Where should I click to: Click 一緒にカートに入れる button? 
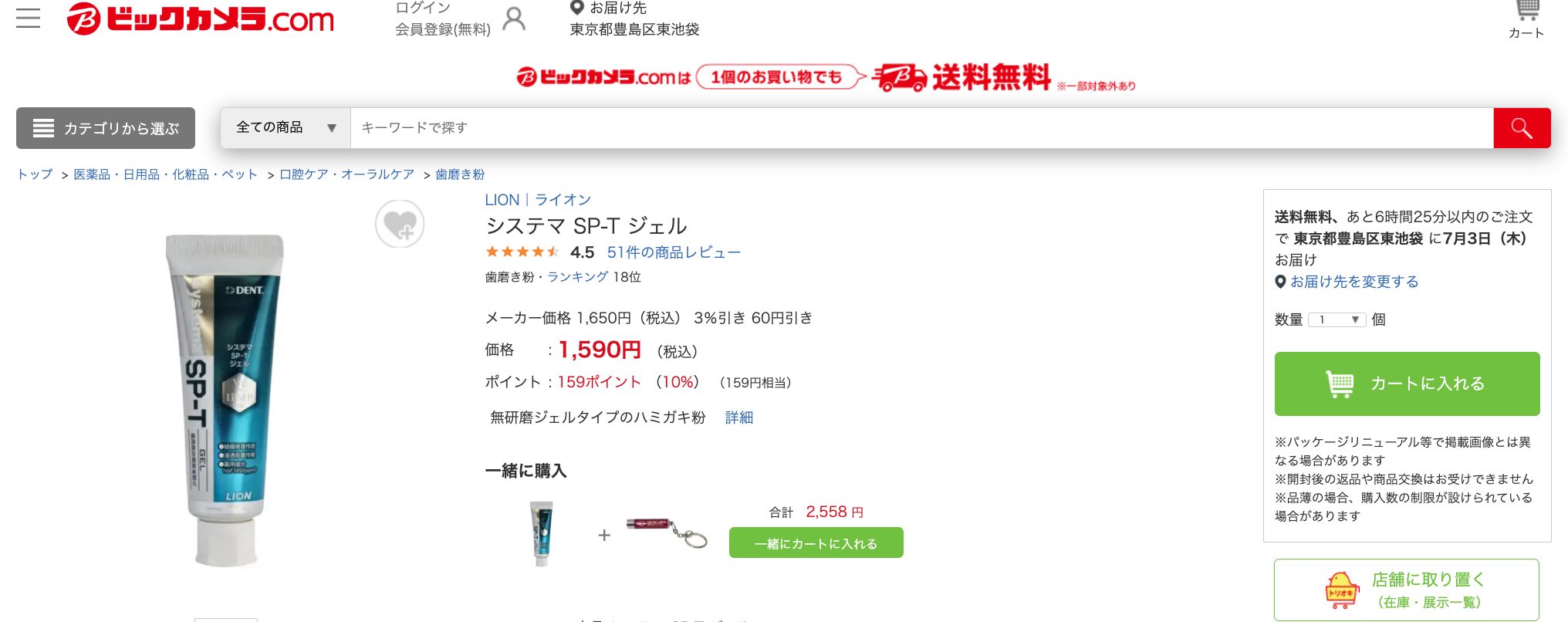pos(816,543)
